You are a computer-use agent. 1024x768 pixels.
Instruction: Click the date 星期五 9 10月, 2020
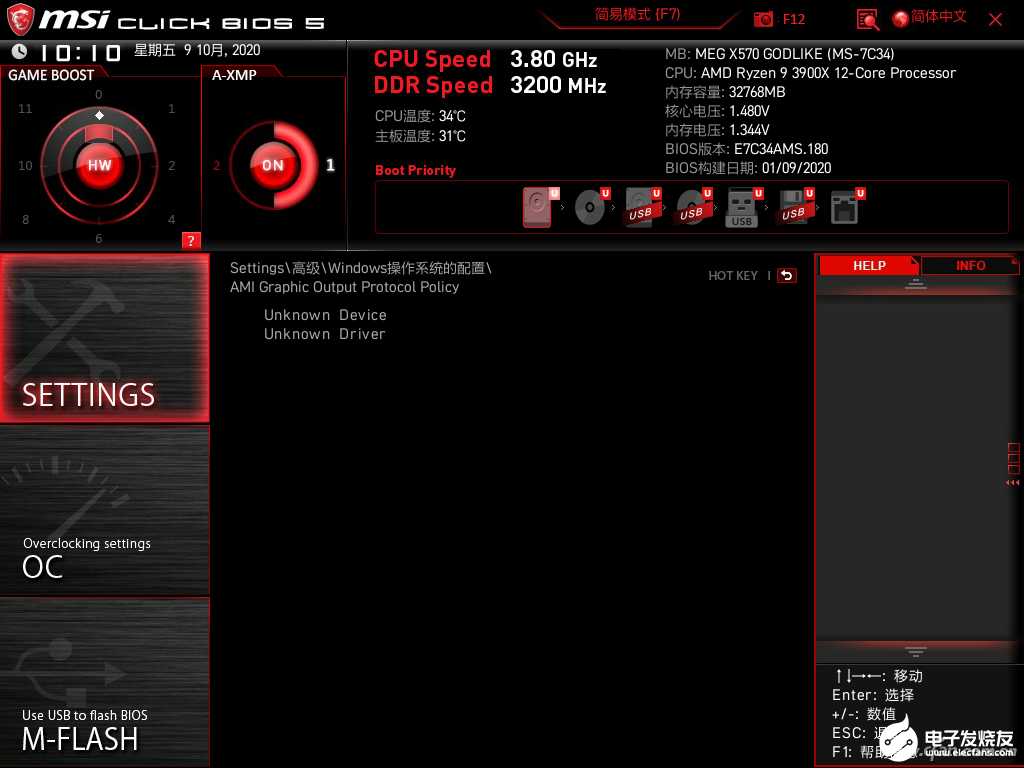tap(197, 50)
